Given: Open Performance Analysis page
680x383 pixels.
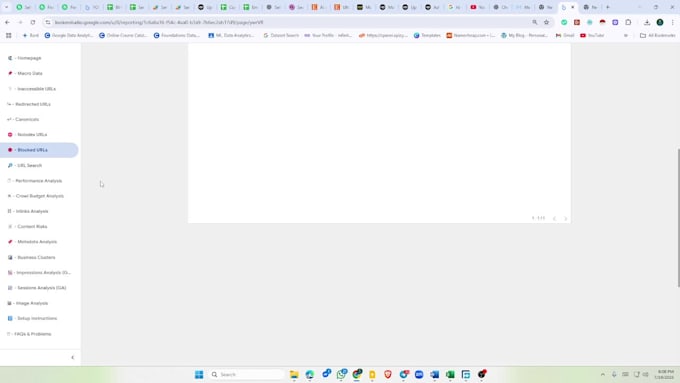Looking at the screenshot, I should 35,181.
